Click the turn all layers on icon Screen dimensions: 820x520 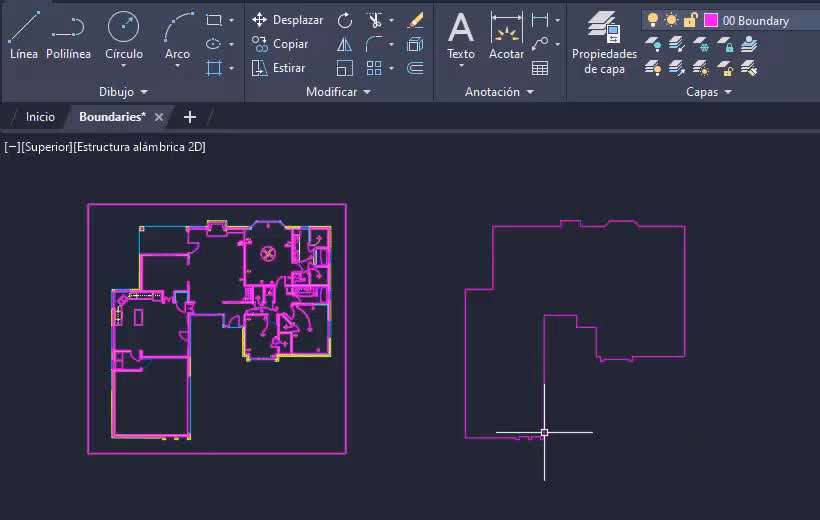click(652, 68)
